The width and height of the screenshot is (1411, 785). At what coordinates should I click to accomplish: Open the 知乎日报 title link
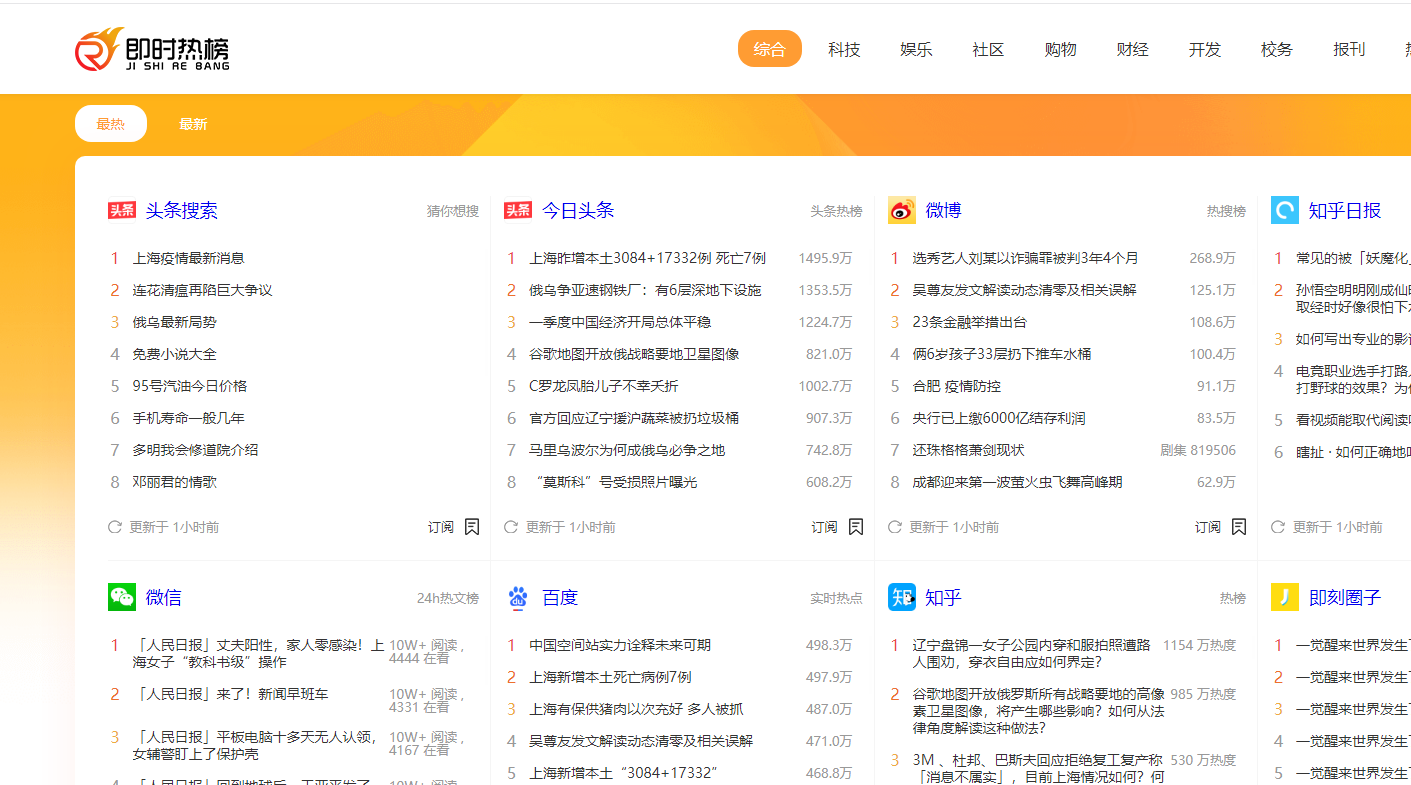[1345, 210]
